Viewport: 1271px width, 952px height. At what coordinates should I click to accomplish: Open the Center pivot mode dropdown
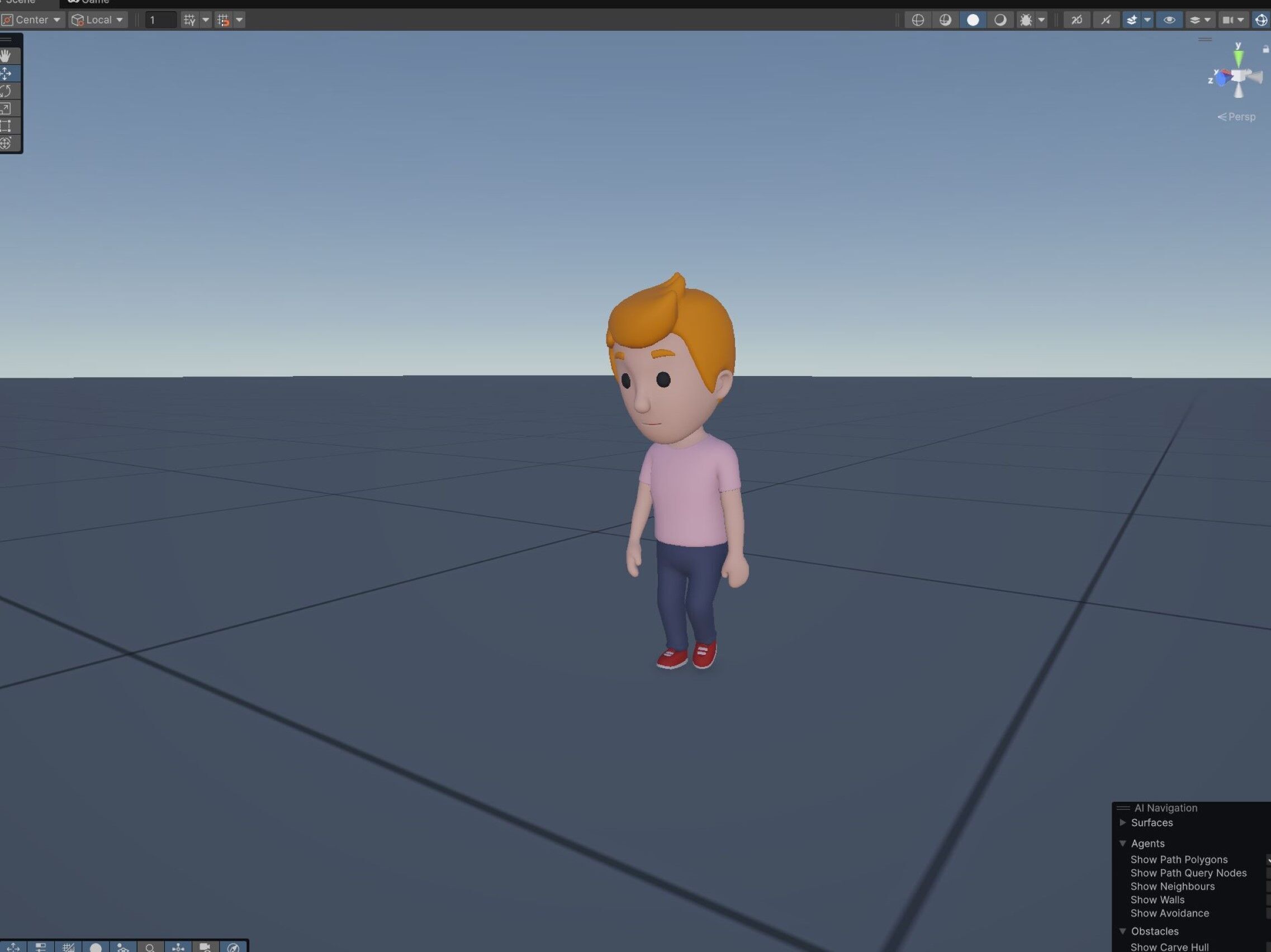32,20
